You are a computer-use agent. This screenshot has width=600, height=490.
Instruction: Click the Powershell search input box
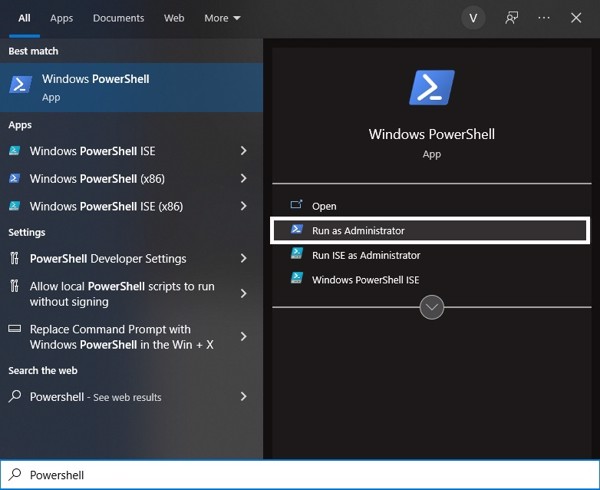[x=300, y=475]
